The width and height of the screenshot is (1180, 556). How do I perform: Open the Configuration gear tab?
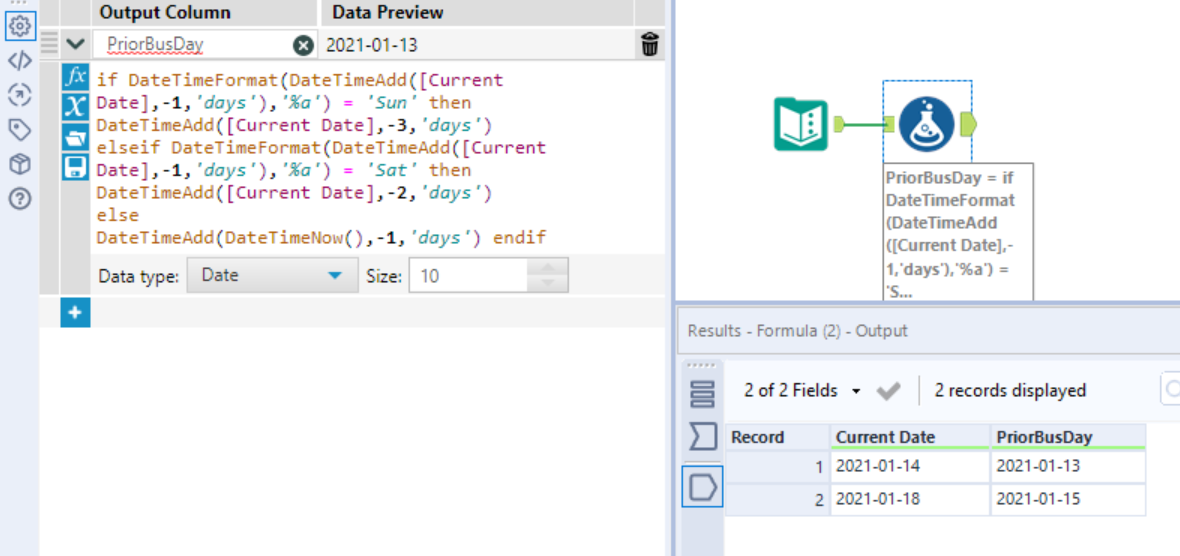pos(20,25)
